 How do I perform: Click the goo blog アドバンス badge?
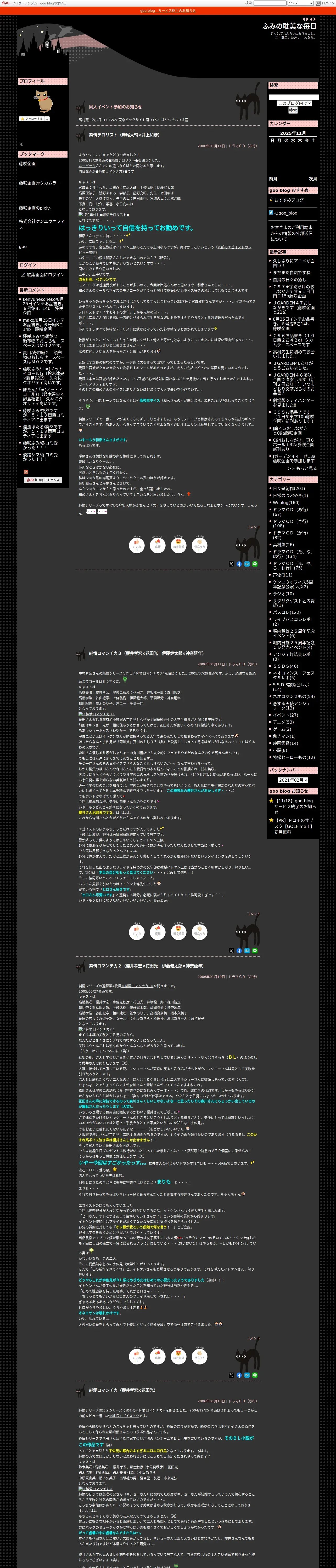coord(43,480)
